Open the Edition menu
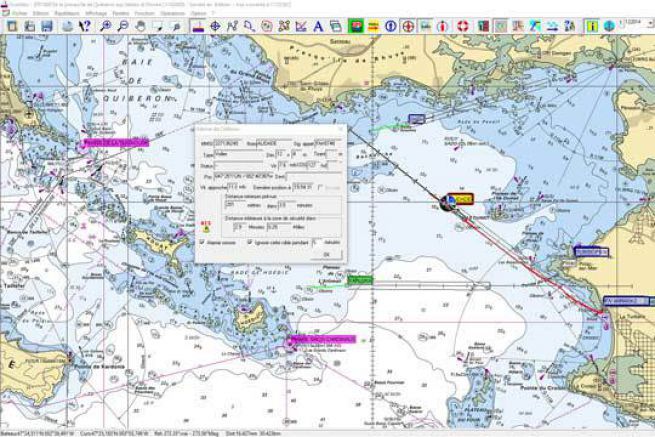 coord(41,13)
